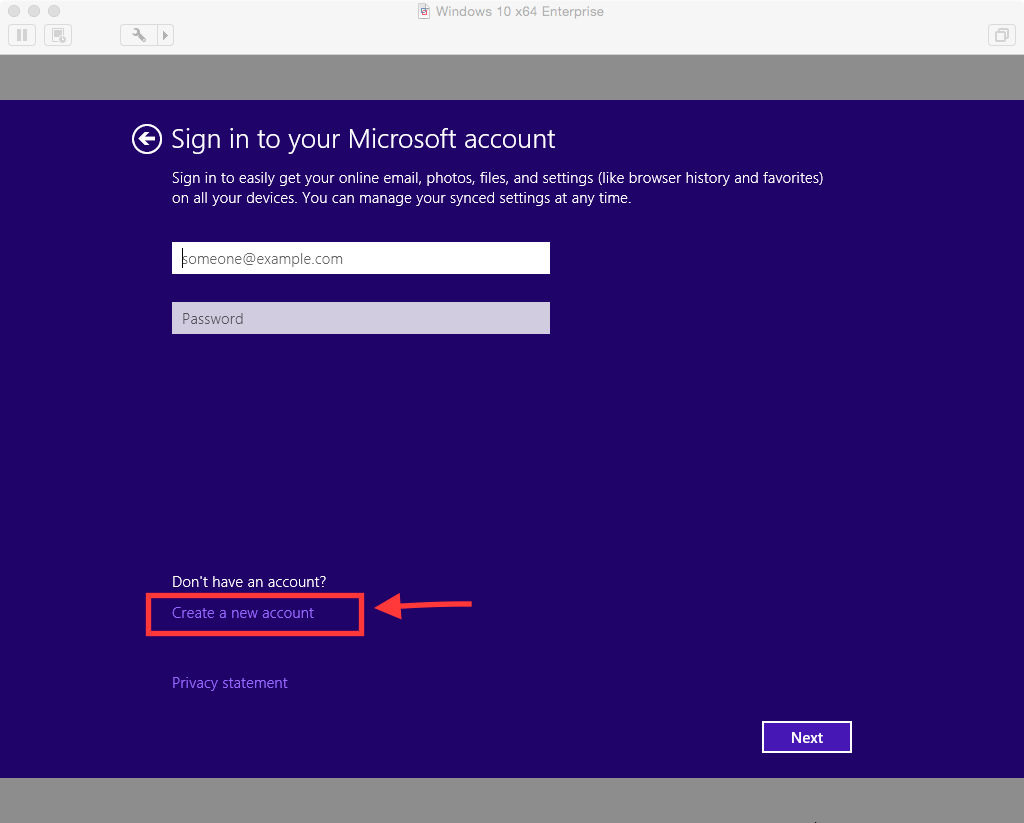Open Create a new account link
The height and width of the screenshot is (823, 1024).
point(243,613)
